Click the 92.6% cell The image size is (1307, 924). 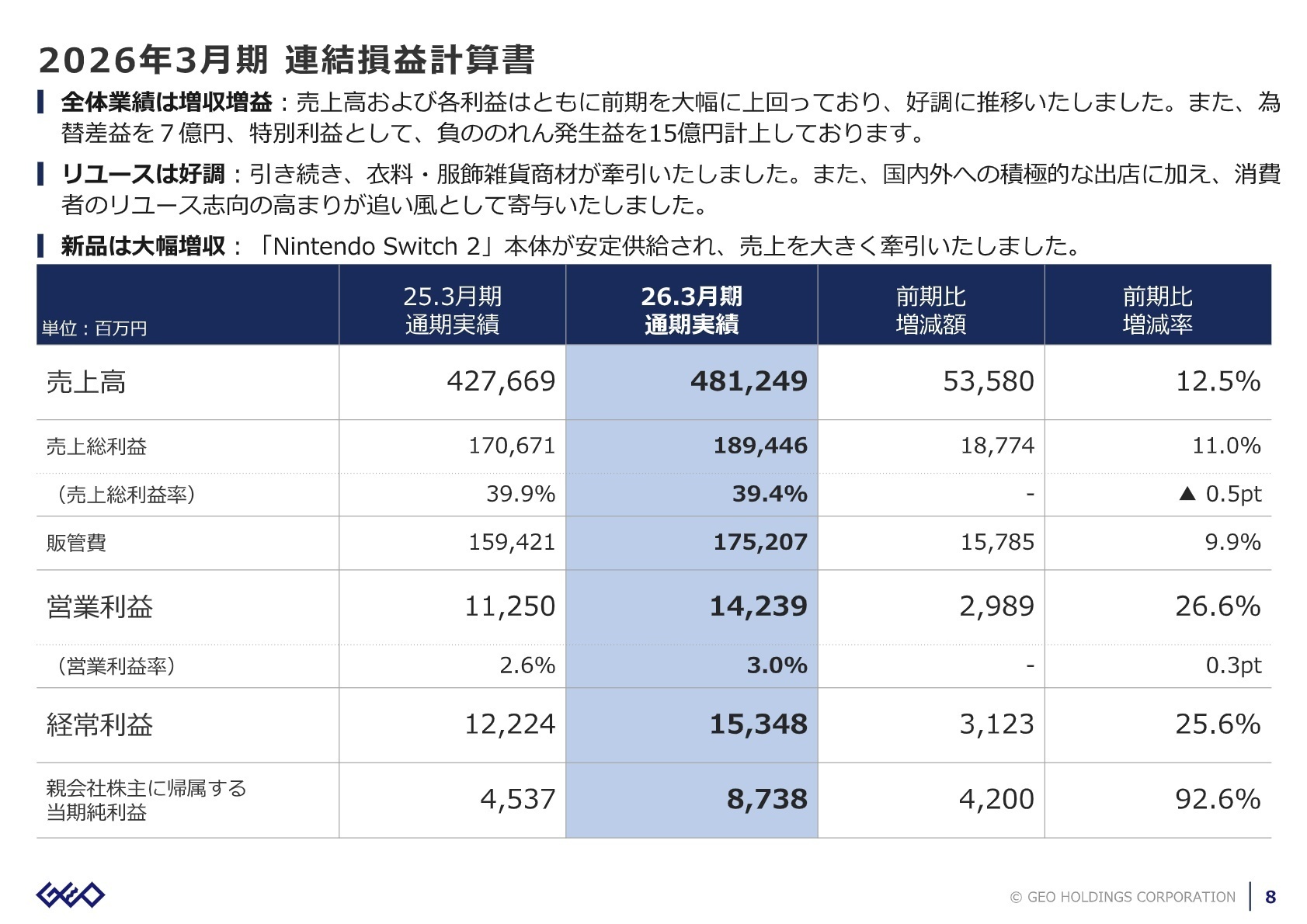pos(1218,799)
